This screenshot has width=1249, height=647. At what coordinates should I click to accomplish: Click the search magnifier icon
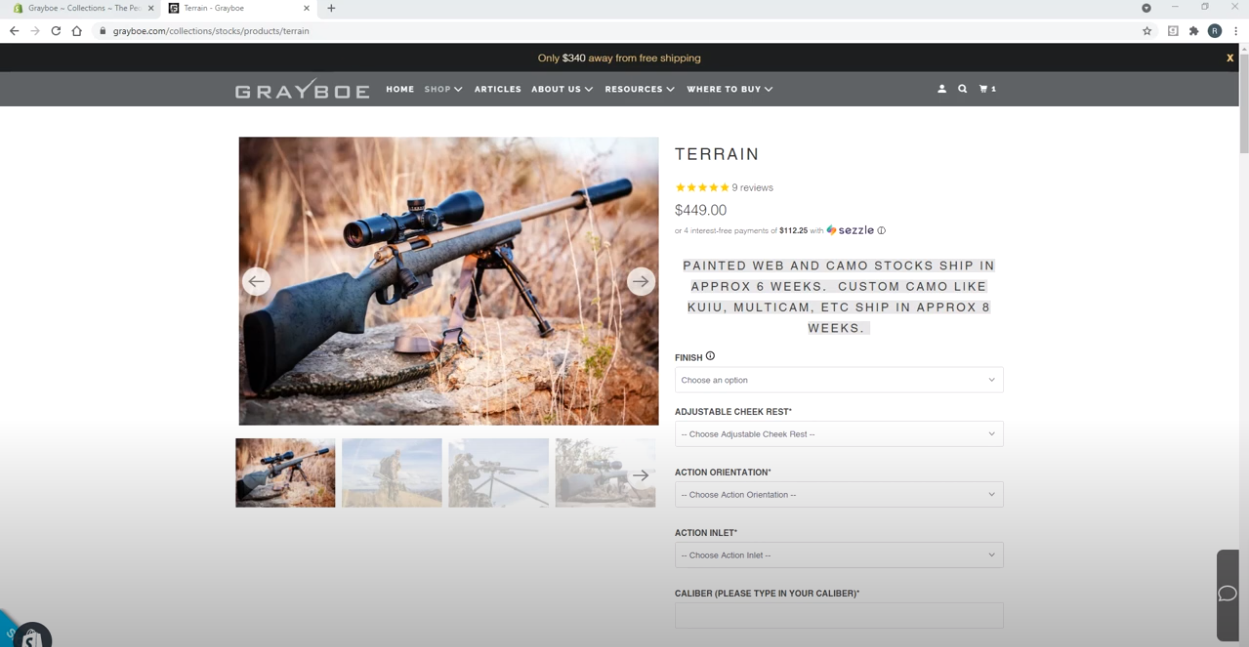coord(963,89)
